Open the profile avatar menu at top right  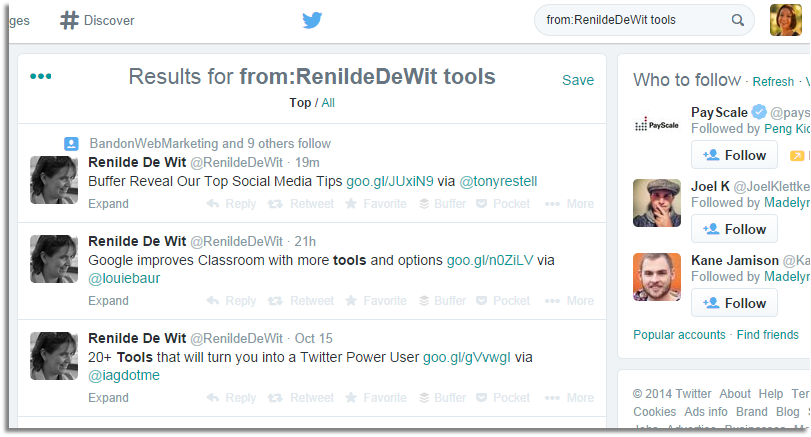pos(786,20)
